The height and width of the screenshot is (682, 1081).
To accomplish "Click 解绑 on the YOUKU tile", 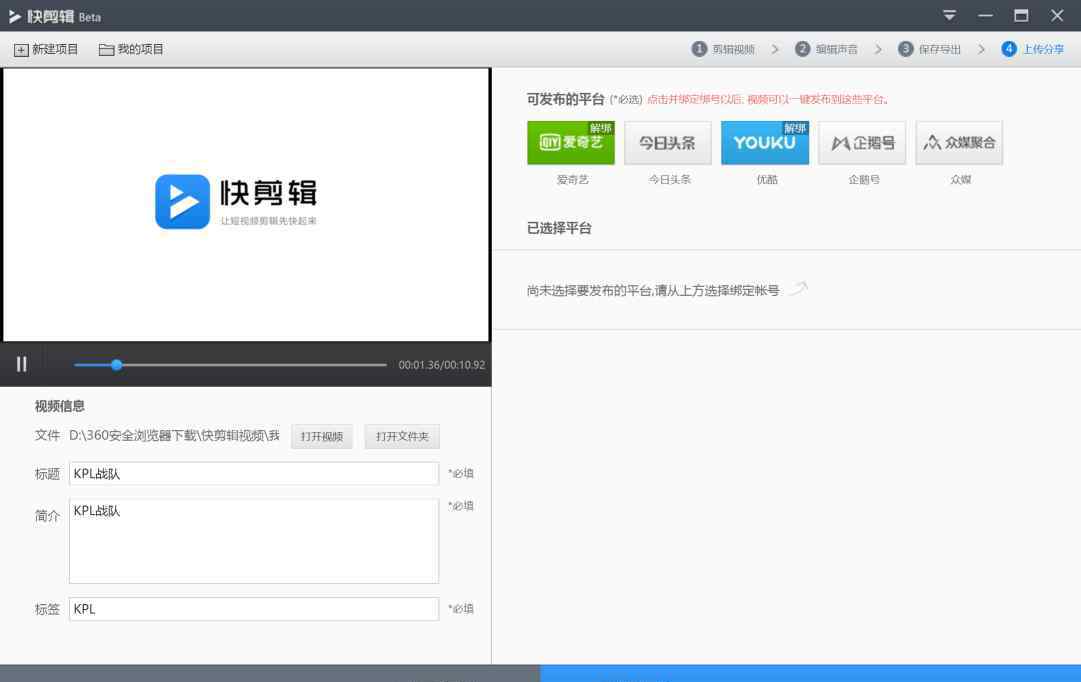I will point(795,128).
